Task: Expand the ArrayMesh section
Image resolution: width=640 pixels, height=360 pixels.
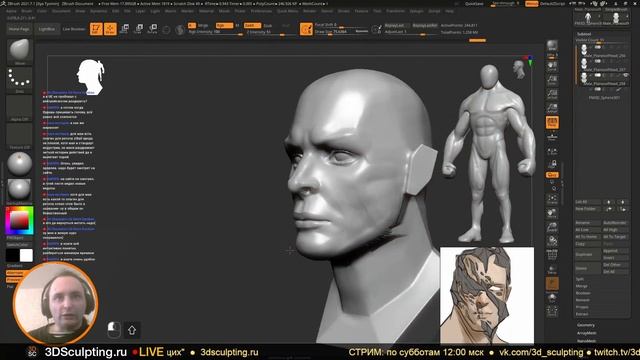Action: (587, 333)
